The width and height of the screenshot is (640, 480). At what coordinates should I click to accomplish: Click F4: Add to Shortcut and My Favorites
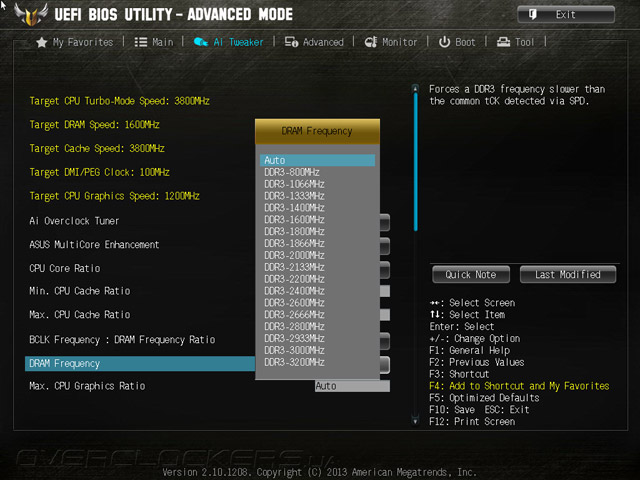[519, 386]
